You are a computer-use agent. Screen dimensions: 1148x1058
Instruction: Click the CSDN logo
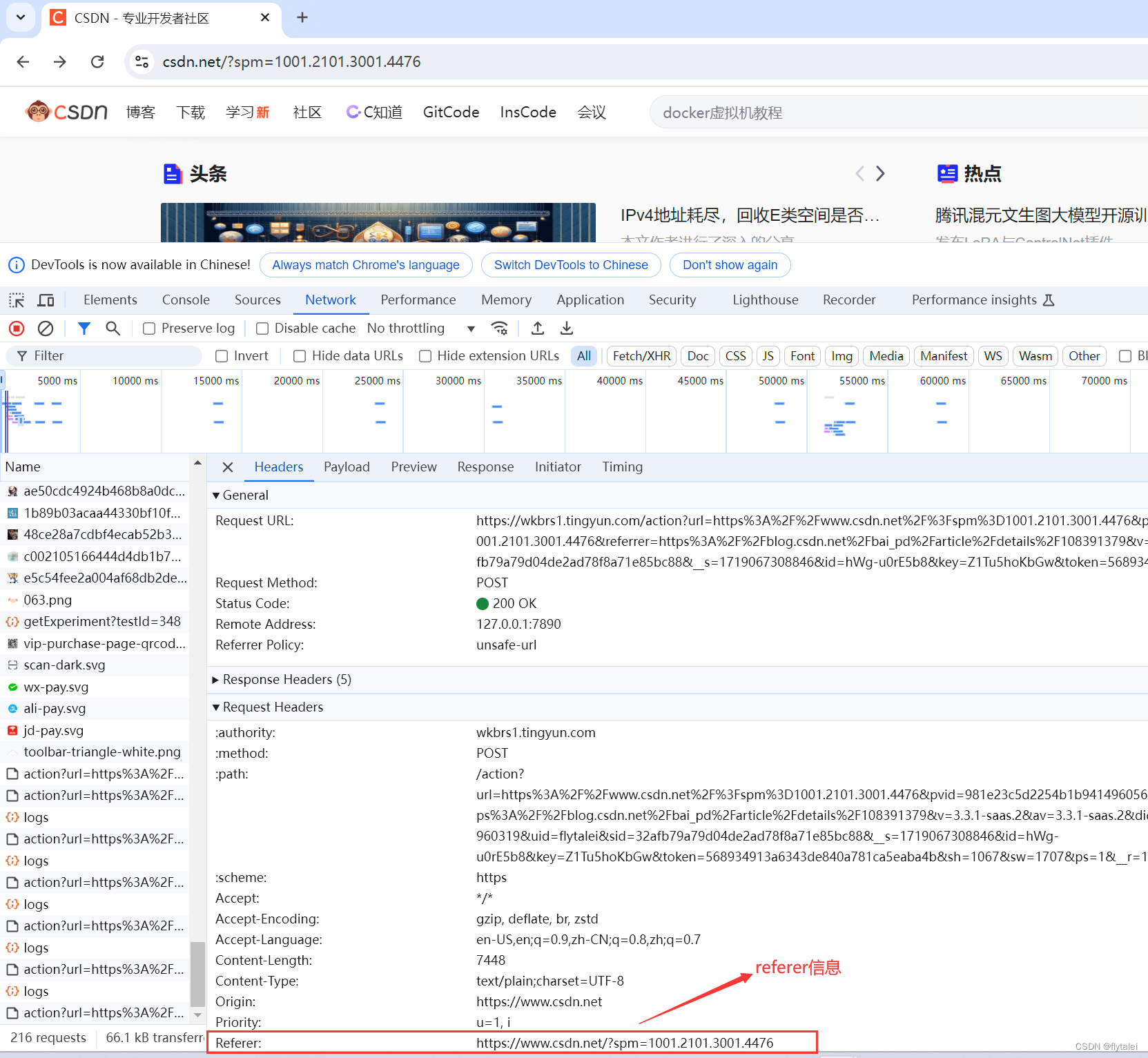67,112
